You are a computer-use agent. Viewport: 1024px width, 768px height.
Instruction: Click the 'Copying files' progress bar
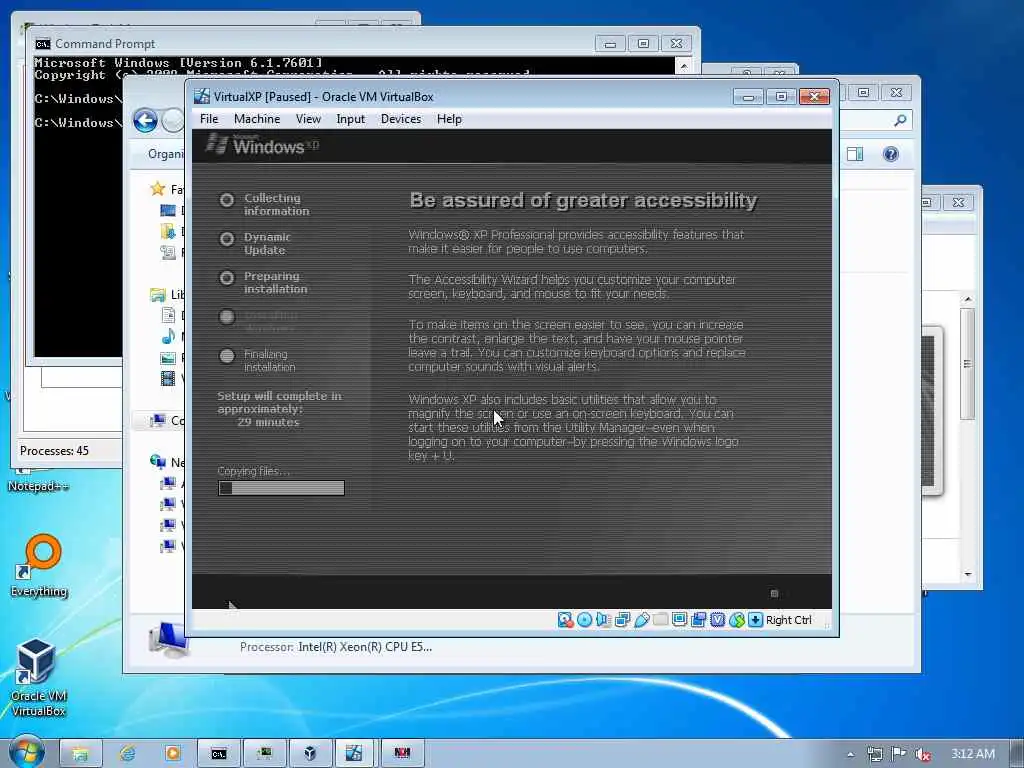click(x=281, y=488)
